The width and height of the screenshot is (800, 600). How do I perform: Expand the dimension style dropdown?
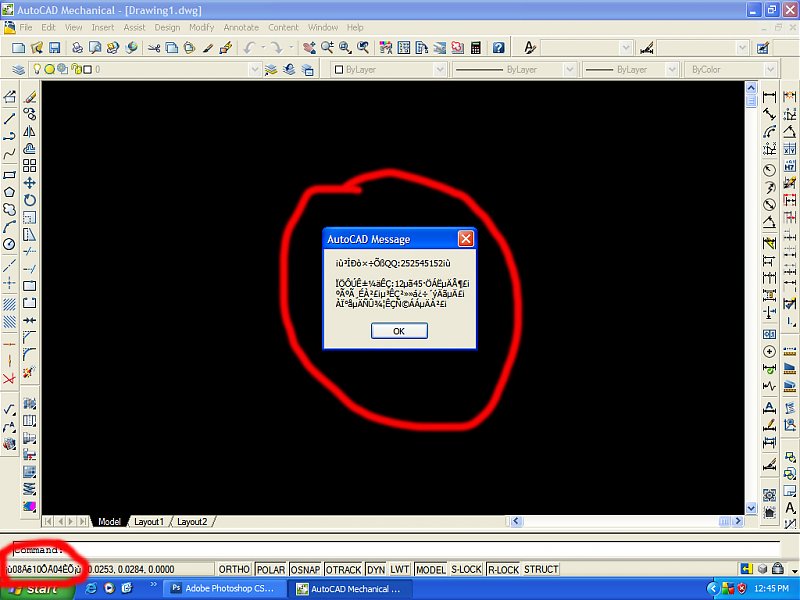[743, 48]
